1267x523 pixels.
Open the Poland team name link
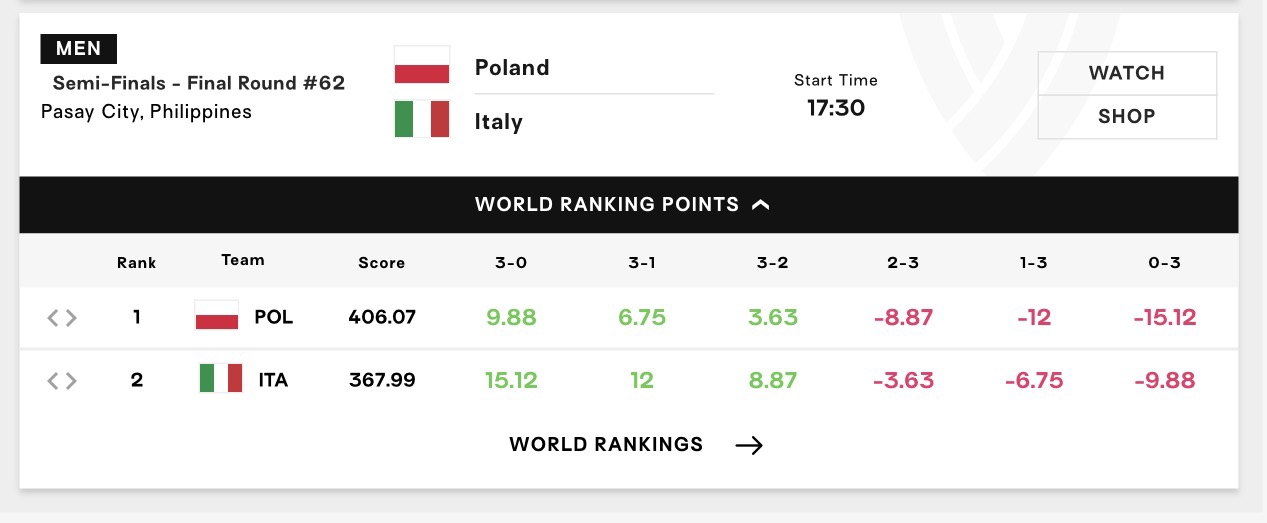(512, 67)
